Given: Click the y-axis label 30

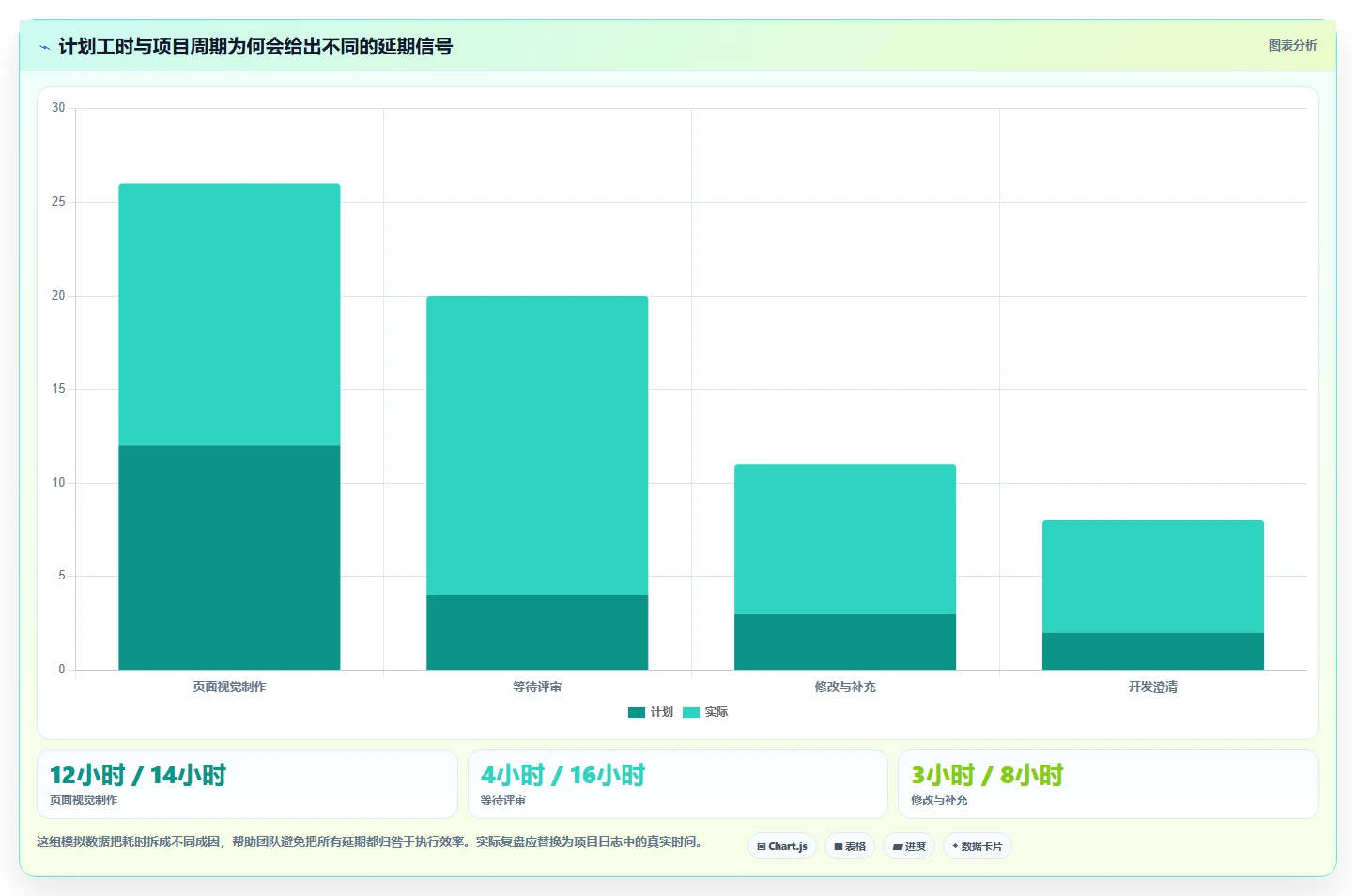Looking at the screenshot, I should click(x=58, y=108).
